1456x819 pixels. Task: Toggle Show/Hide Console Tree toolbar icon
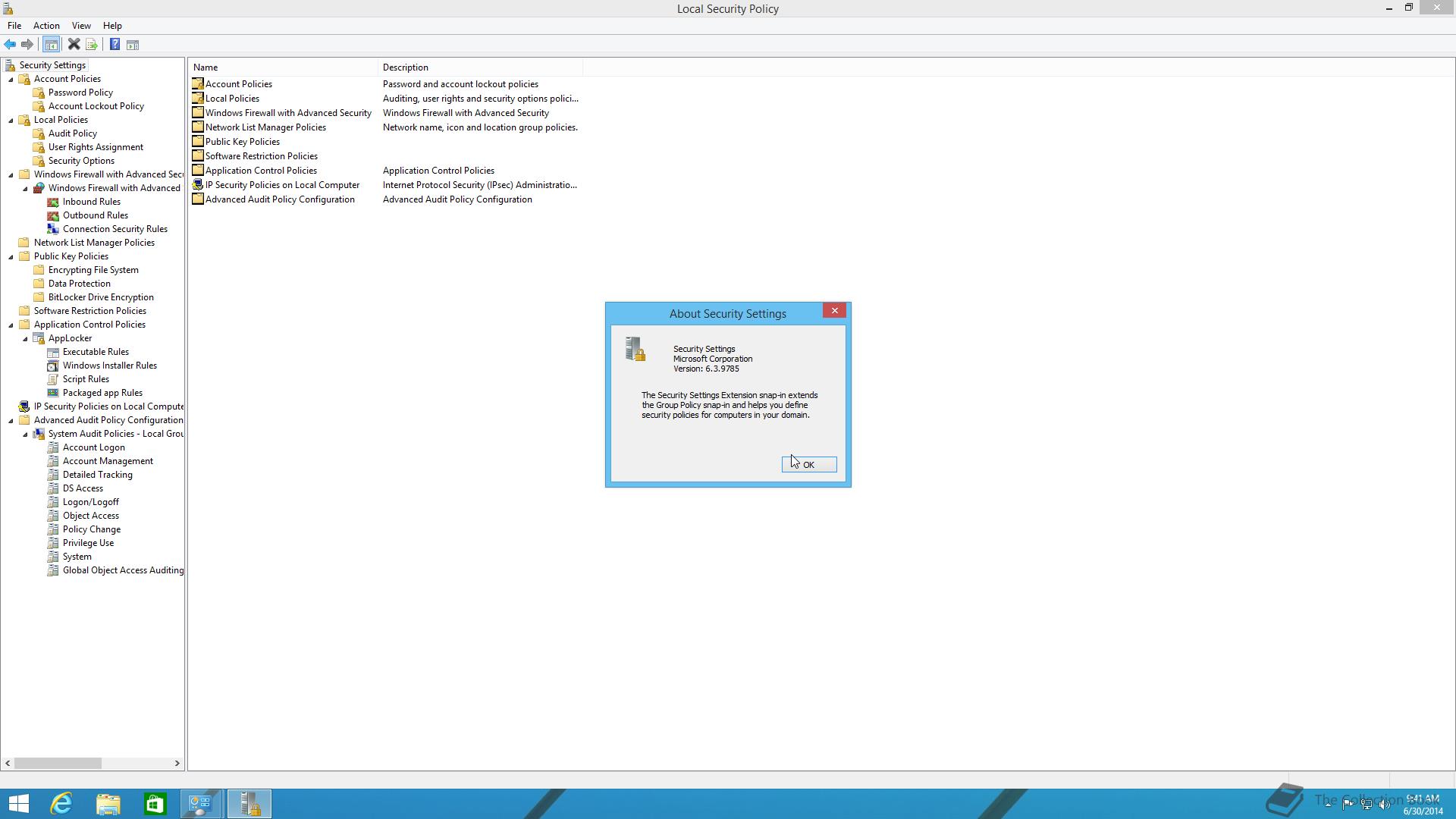52,45
